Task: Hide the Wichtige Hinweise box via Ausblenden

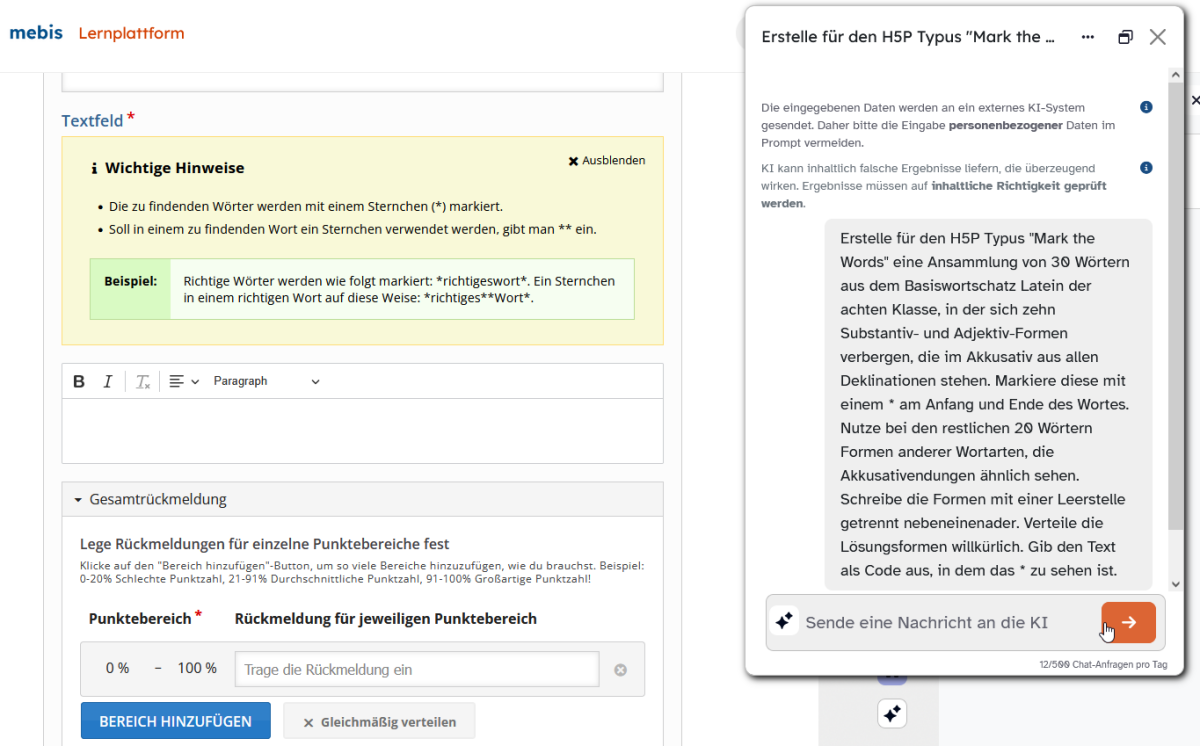Action: point(606,160)
